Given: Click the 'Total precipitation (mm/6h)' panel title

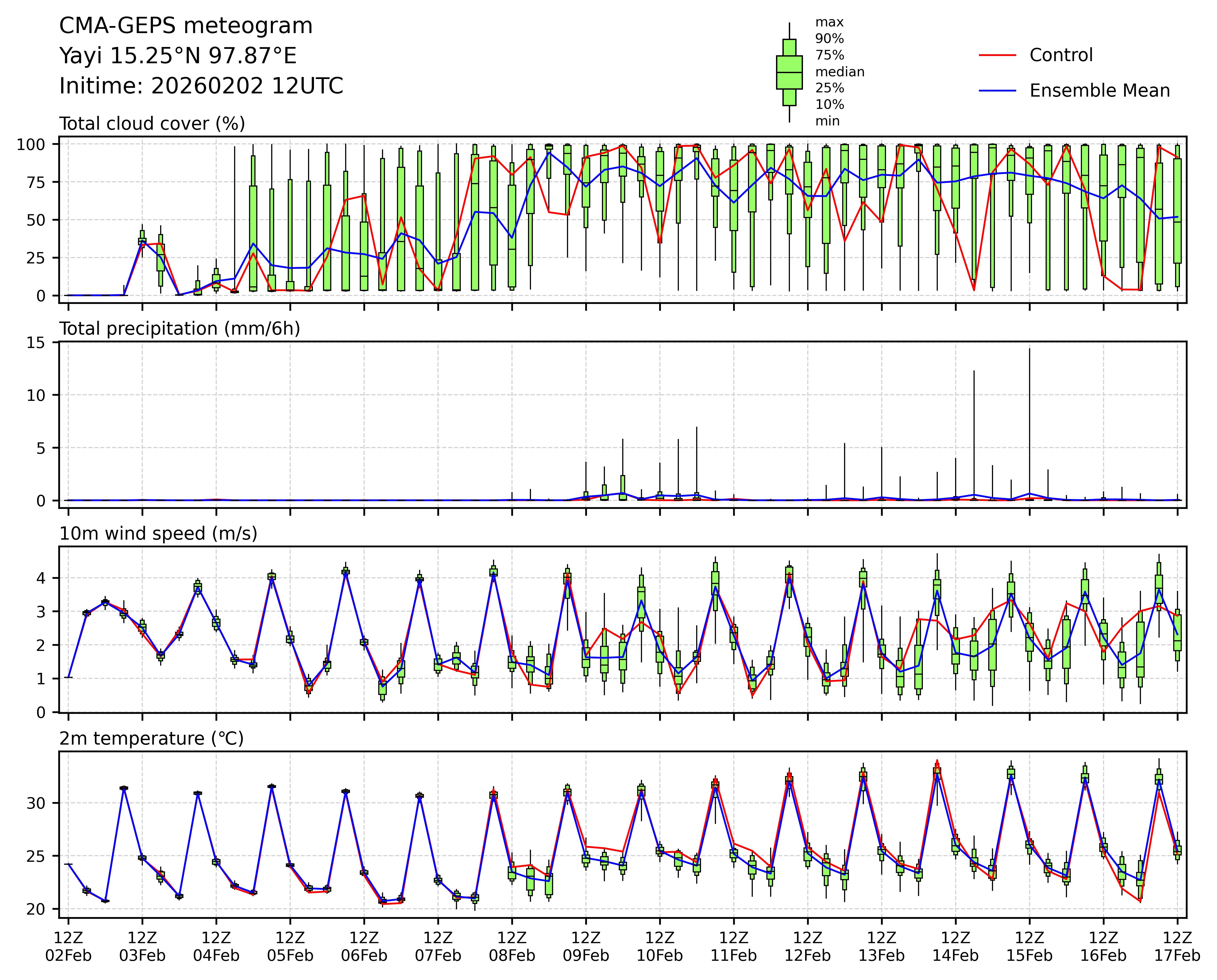Looking at the screenshot, I should click(180, 329).
